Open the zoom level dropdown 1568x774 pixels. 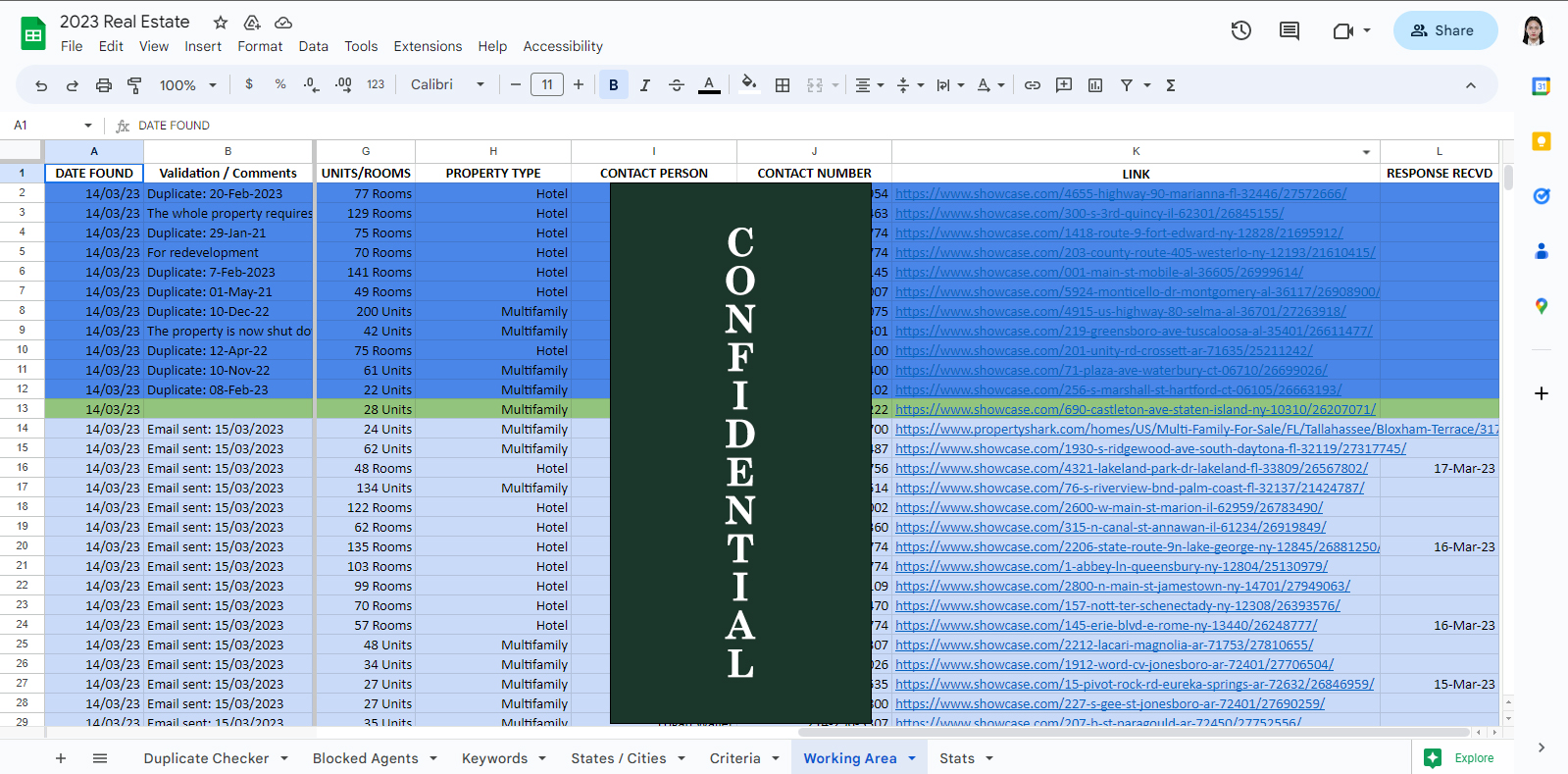coord(187,85)
